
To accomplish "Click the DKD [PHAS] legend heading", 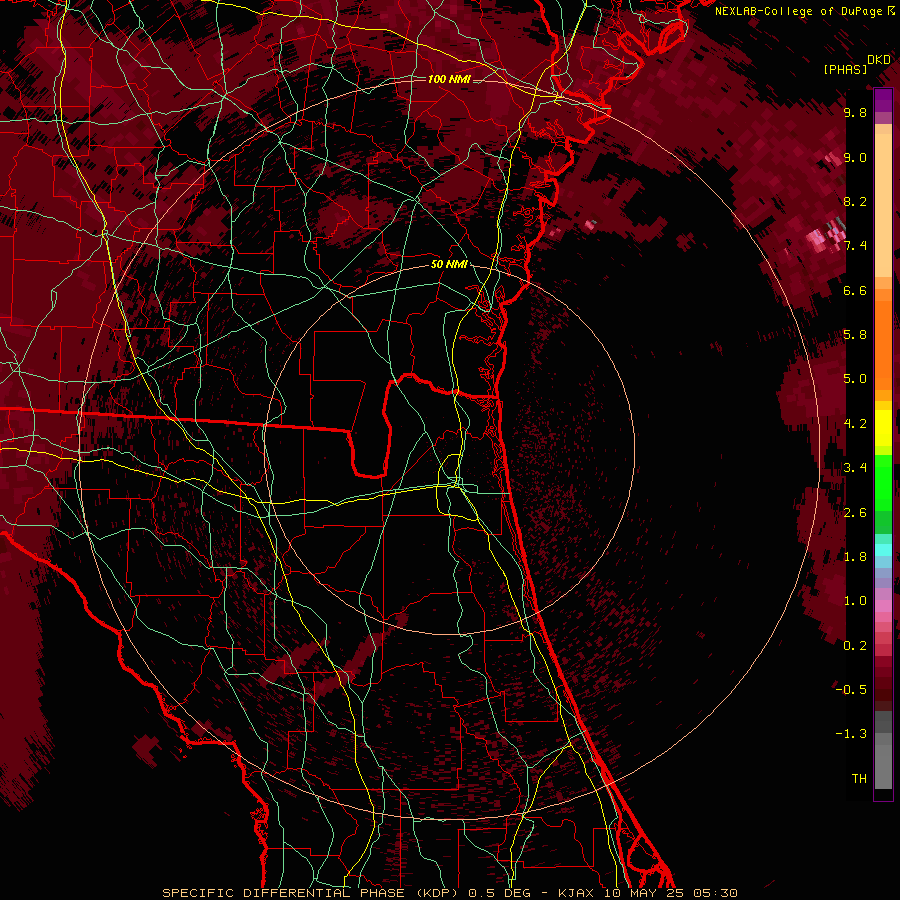I will pyautogui.click(x=857, y=64).
